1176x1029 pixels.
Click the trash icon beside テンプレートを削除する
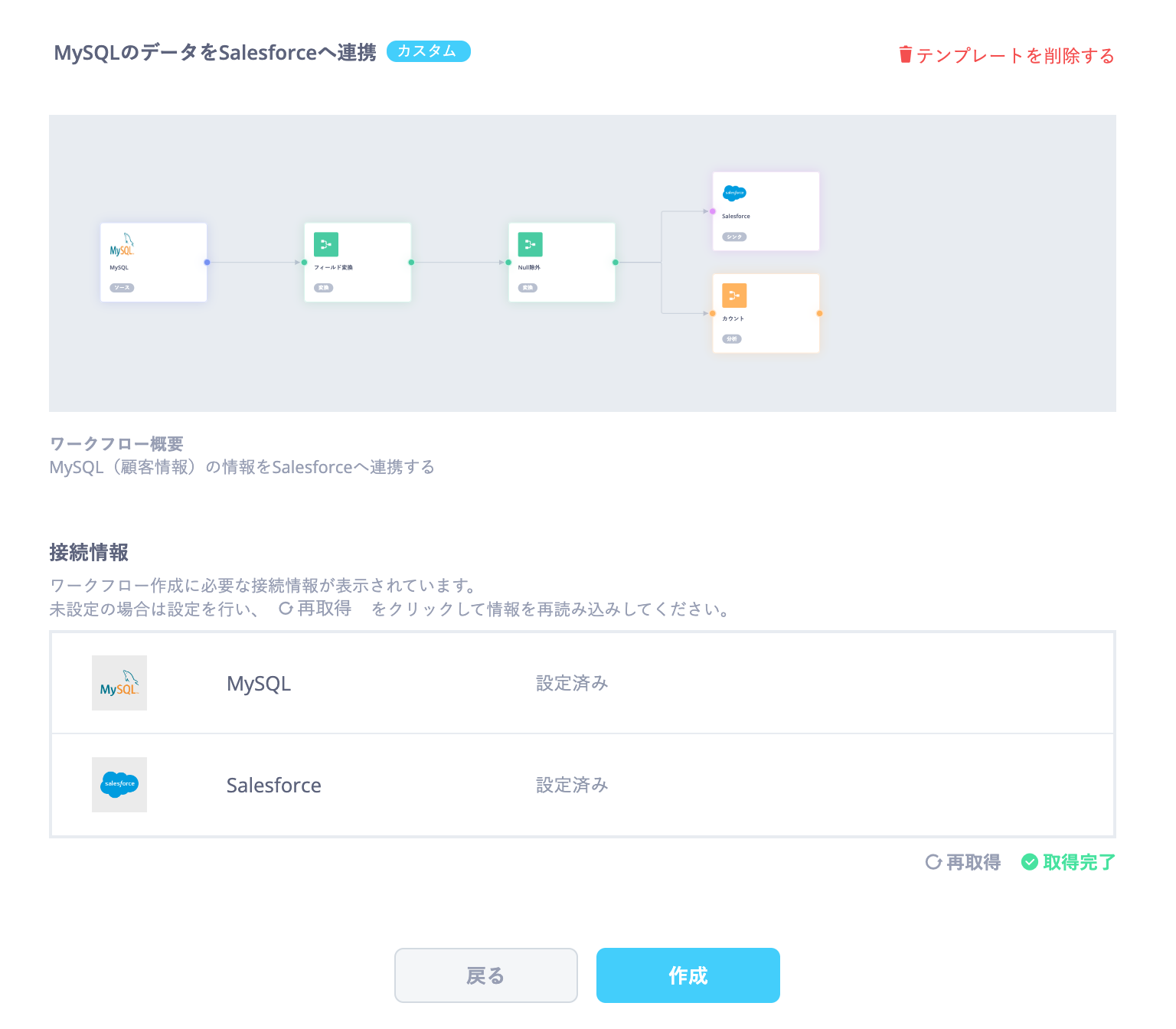[x=906, y=54]
